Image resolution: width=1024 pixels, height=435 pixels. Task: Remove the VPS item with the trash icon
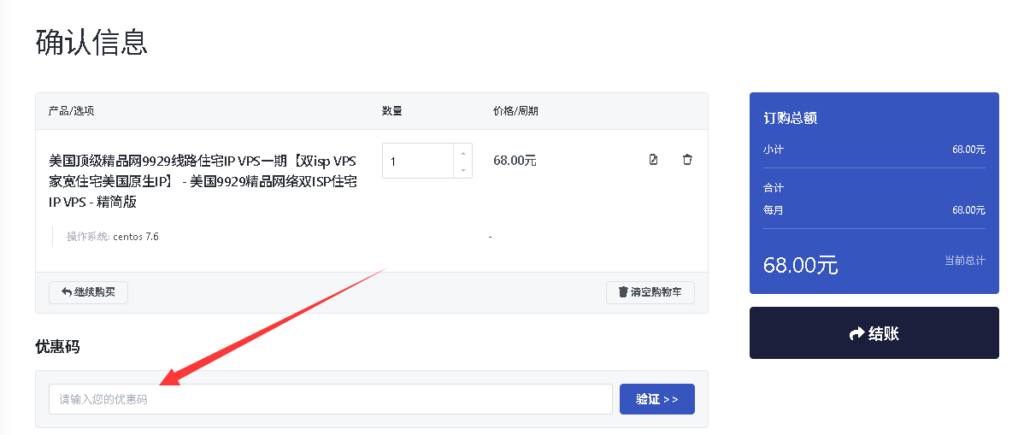coord(687,160)
